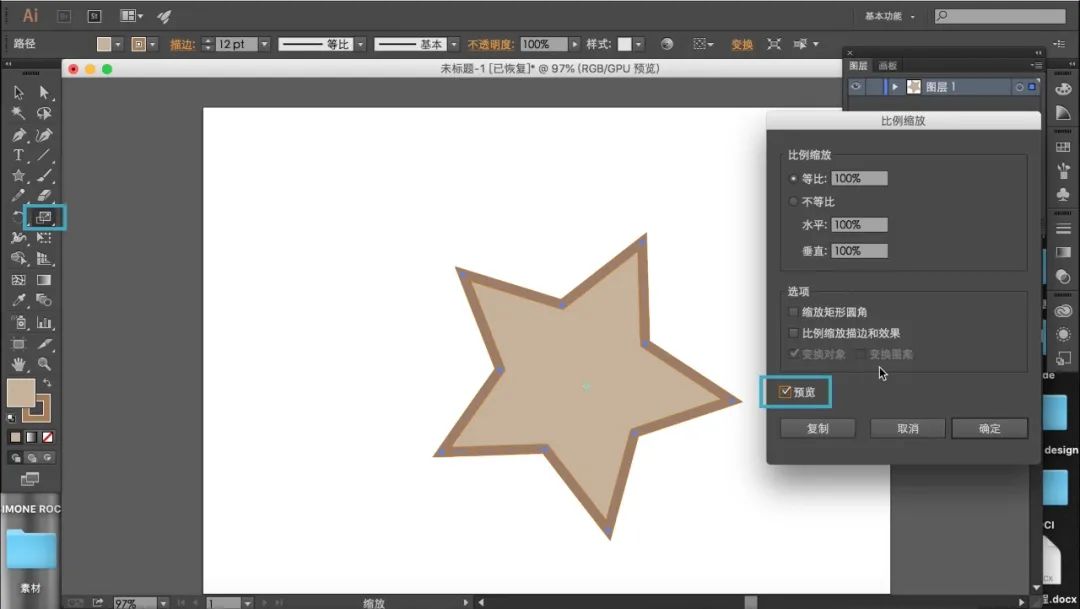The height and width of the screenshot is (609, 1080).
Task: Select the Gradient tool in toolbox
Action: 44,280
